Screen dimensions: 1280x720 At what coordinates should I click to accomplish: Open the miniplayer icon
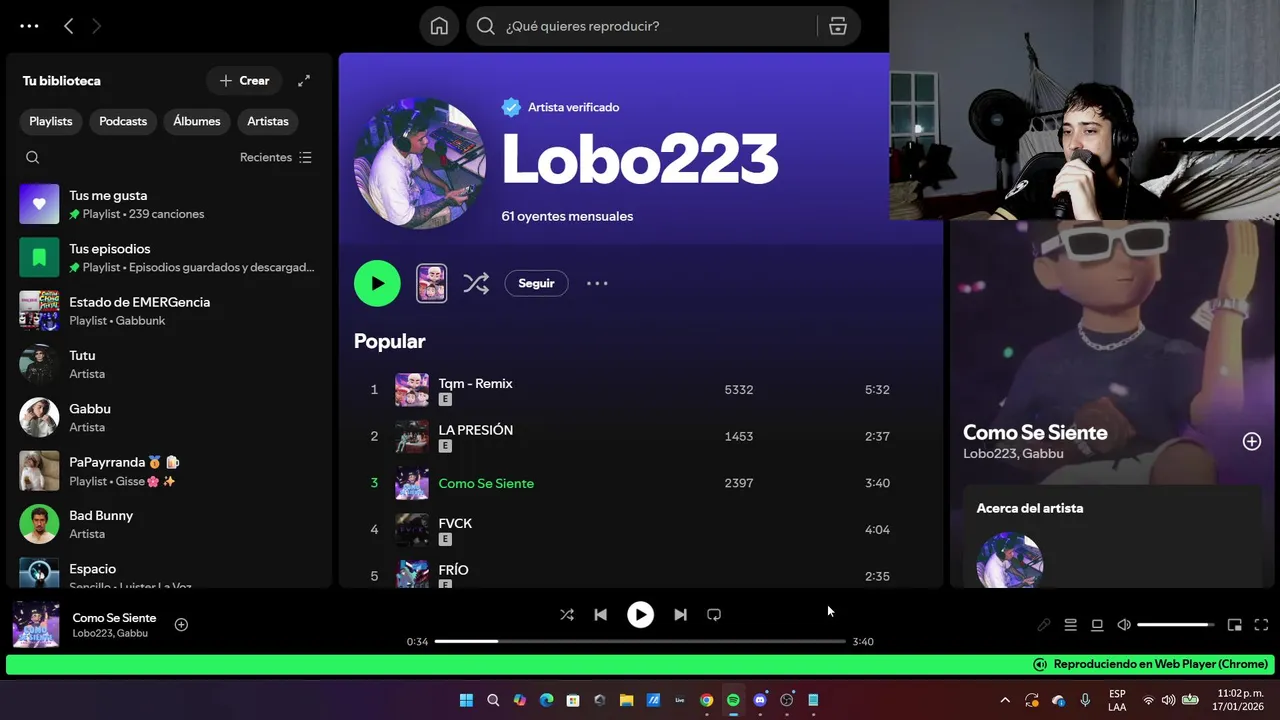tap(1235, 625)
